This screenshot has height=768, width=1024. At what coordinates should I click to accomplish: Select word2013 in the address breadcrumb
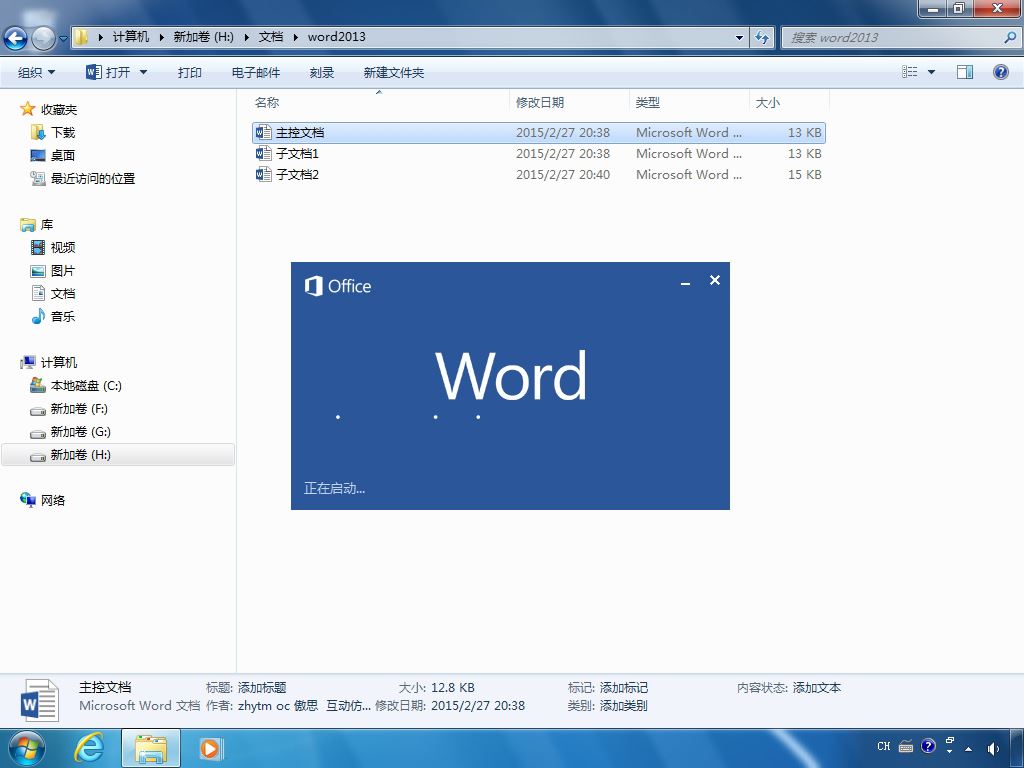(x=336, y=37)
